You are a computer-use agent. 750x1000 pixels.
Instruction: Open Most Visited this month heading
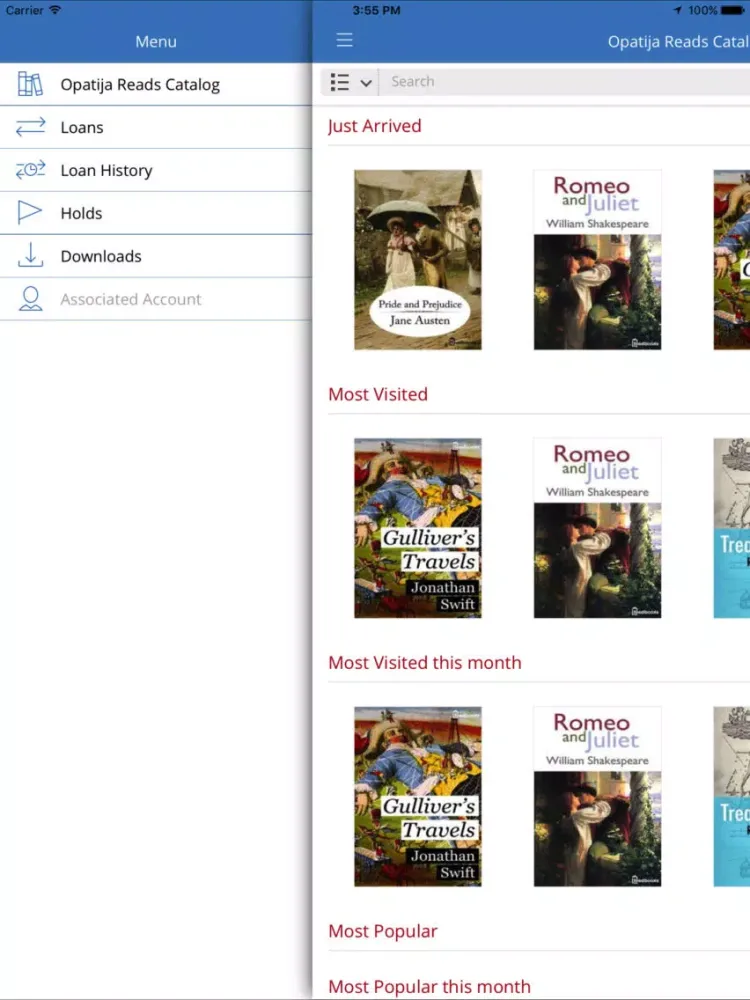(x=425, y=663)
